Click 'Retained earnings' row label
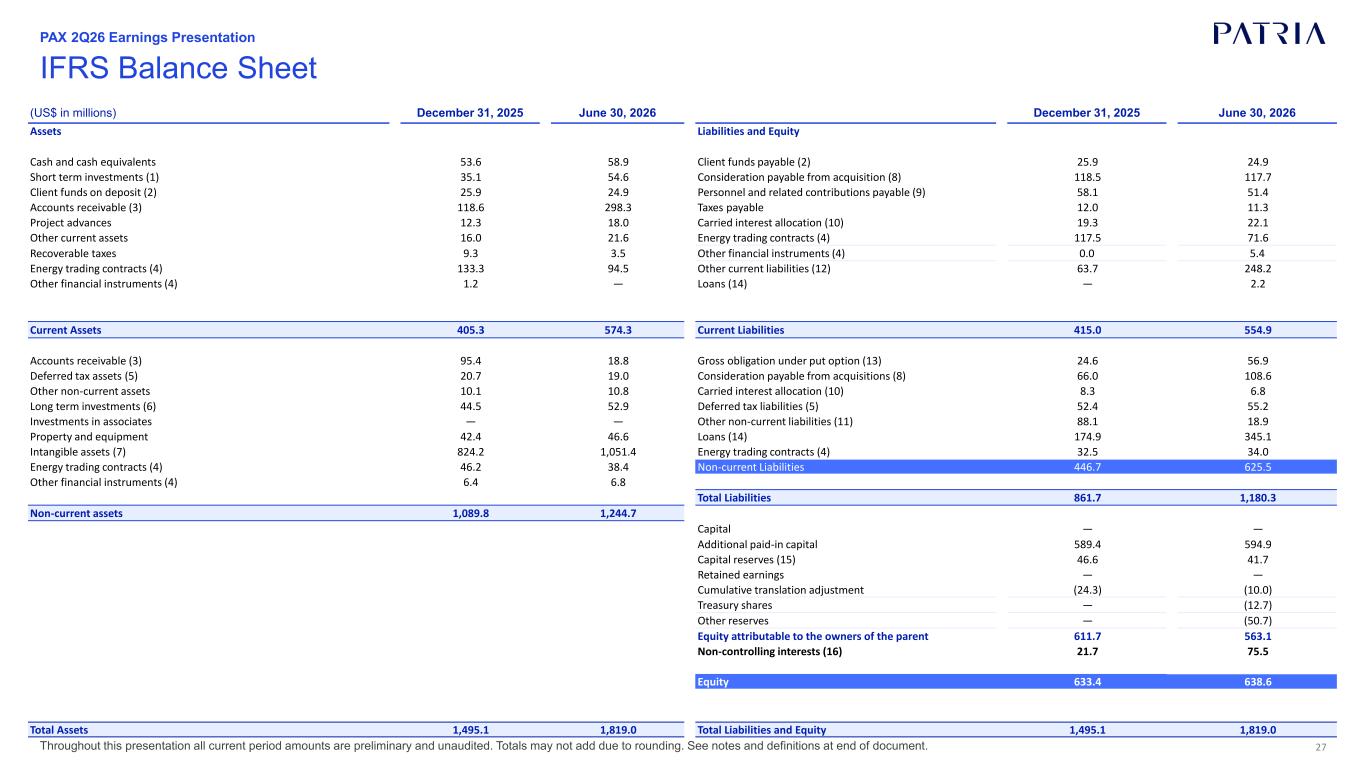The width and height of the screenshot is (1365, 767). pyautogui.click(x=740, y=575)
